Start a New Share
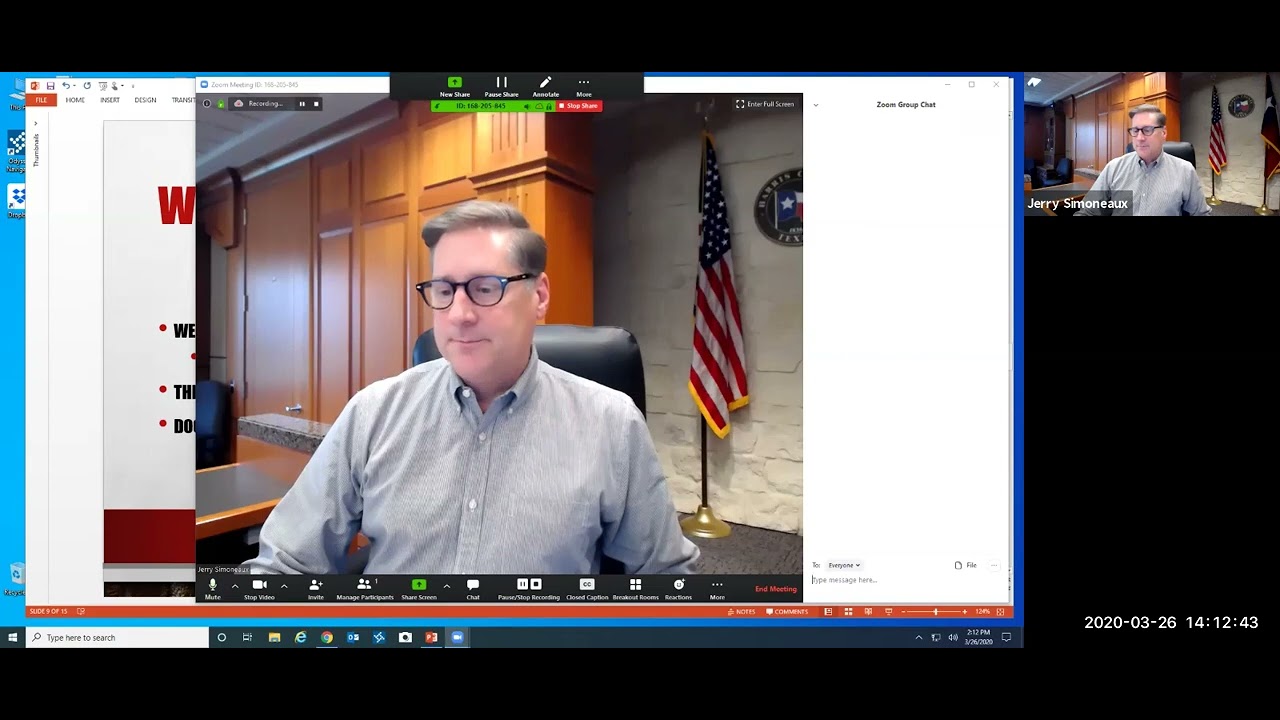The width and height of the screenshot is (1280, 720). [455, 87]
